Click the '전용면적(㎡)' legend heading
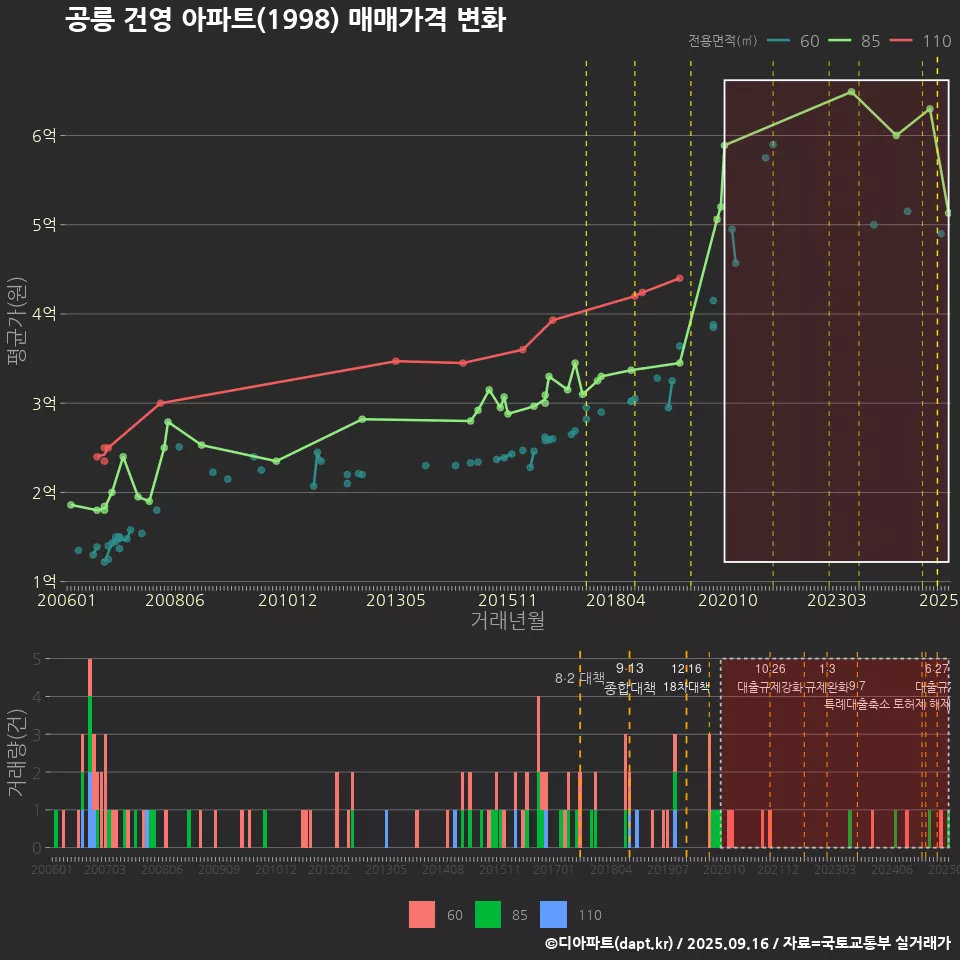Screen dimensions: 960x960 722,41
